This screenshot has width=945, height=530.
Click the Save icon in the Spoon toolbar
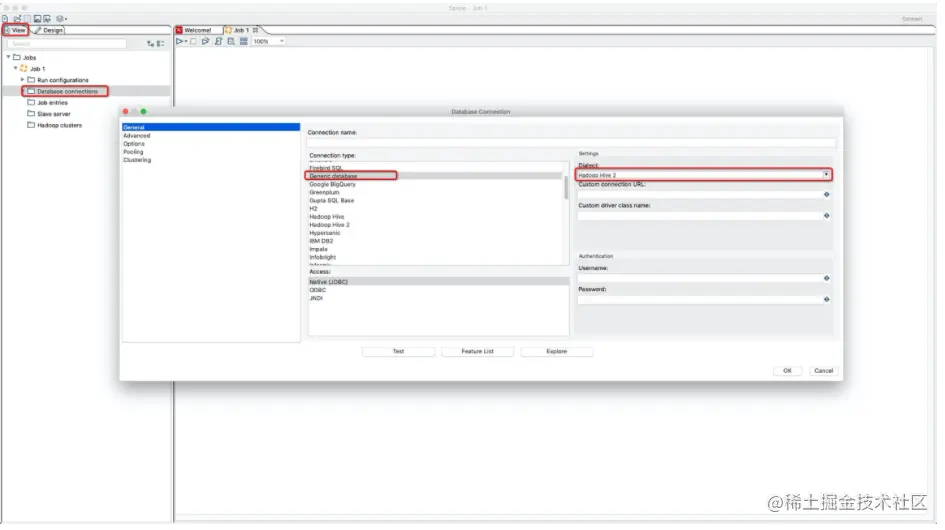tap(37, 19)
